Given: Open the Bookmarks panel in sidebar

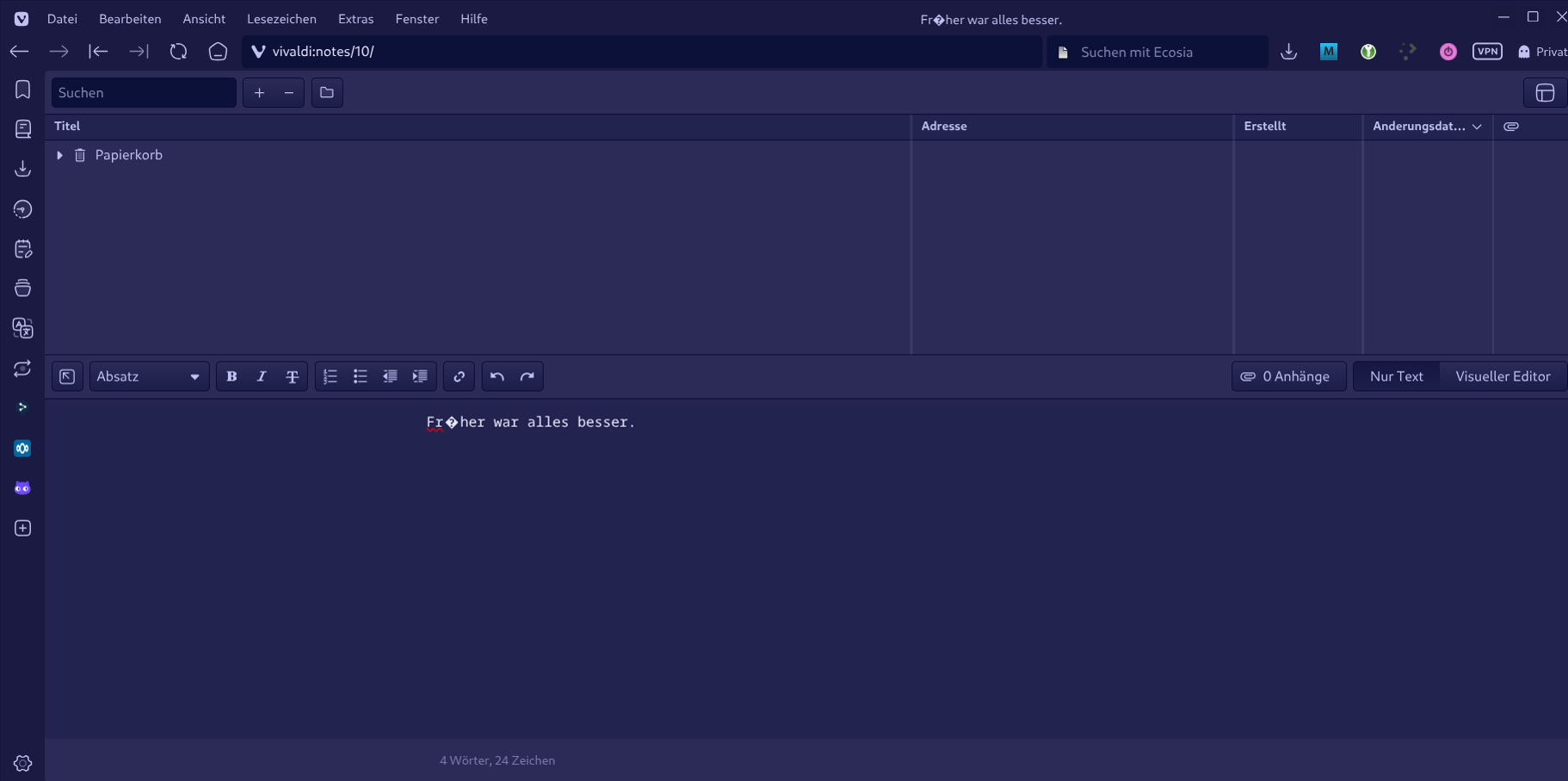Looking at the screenshot, I should [22, 90].
